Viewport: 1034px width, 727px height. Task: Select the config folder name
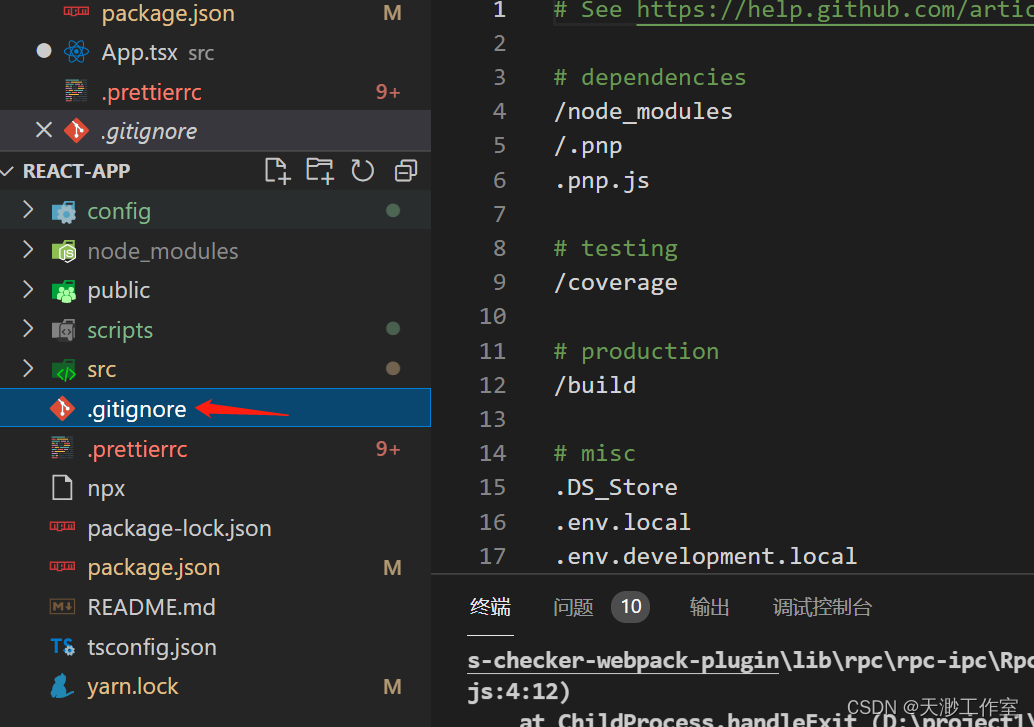click(119, 212)
